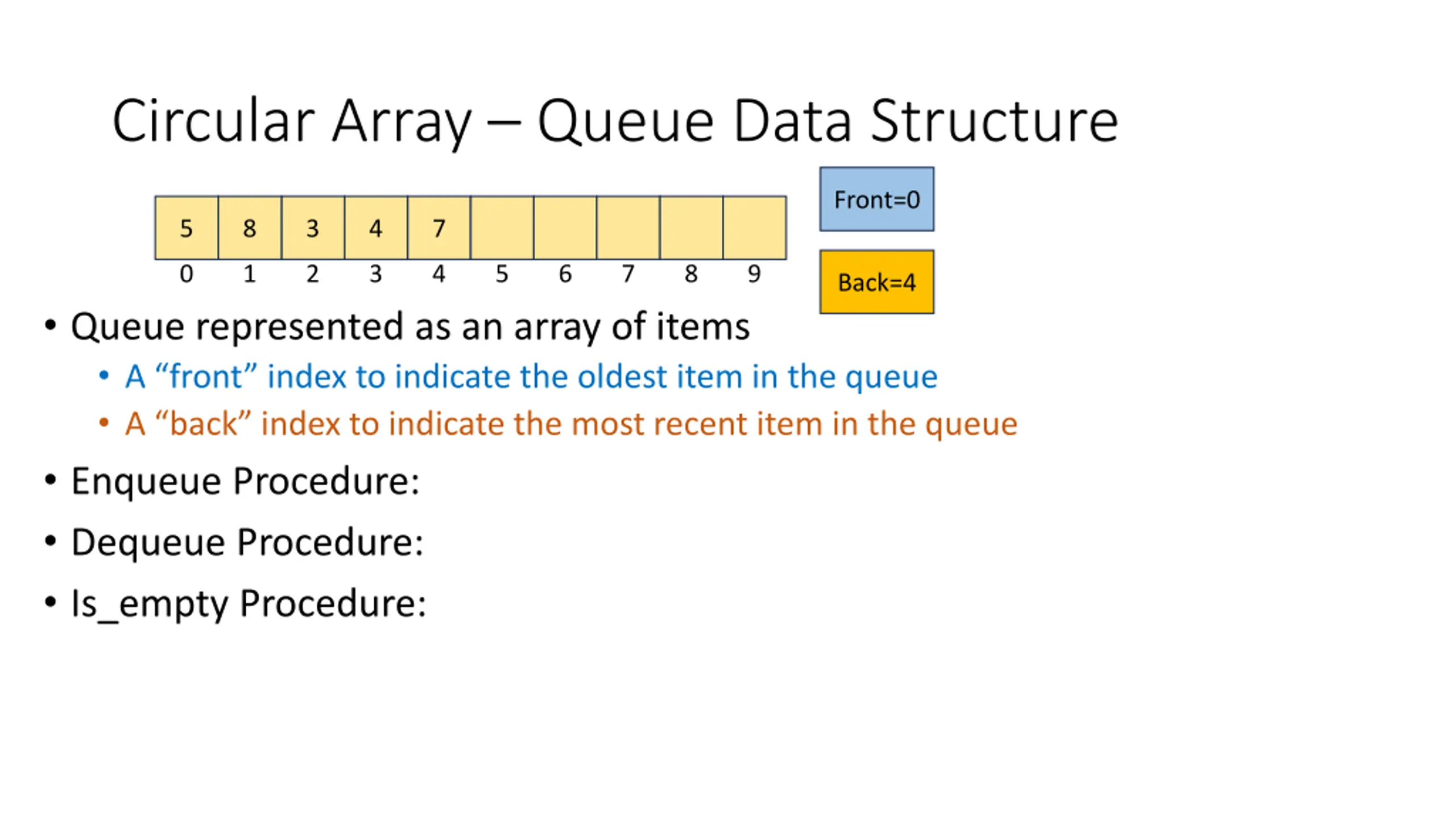Select array cell containing 7
The width and height of the screenshot is (1456, 819).
(439, 228)
